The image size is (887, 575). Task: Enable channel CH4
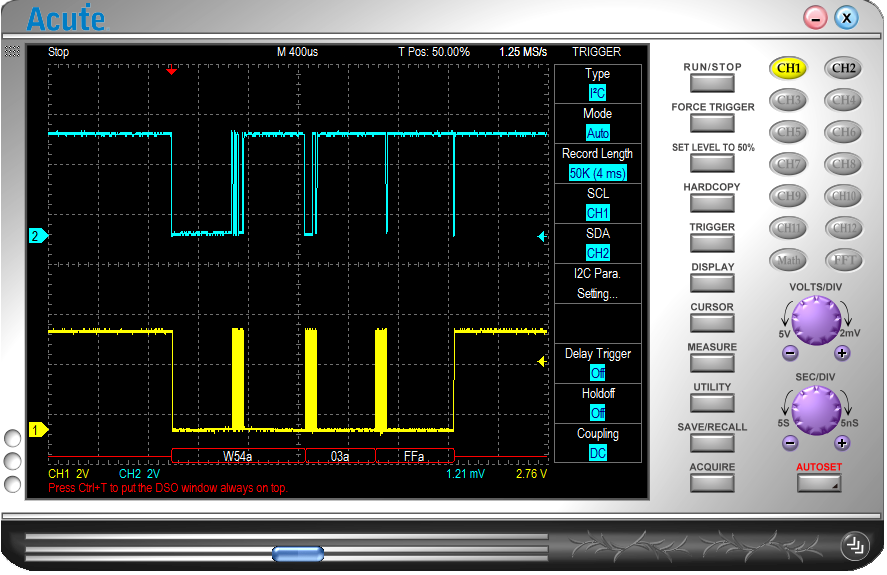(843, 100)
